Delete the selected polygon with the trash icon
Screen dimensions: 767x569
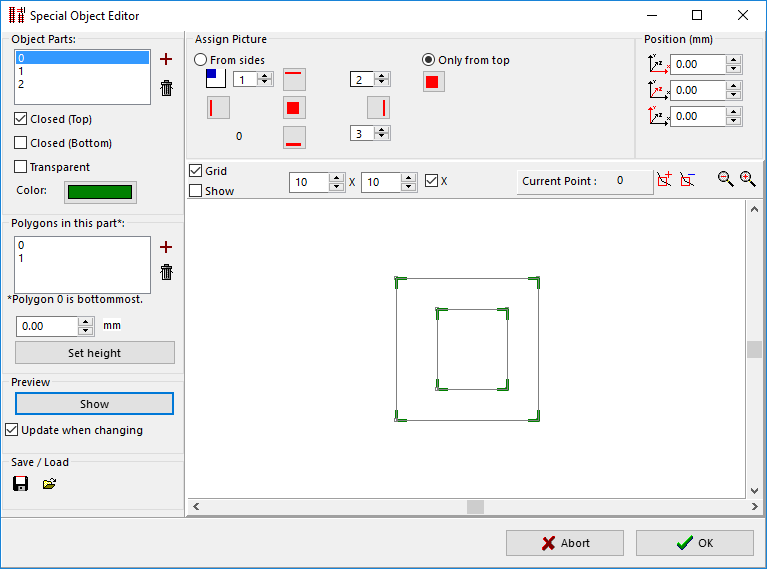coord(166,272)
